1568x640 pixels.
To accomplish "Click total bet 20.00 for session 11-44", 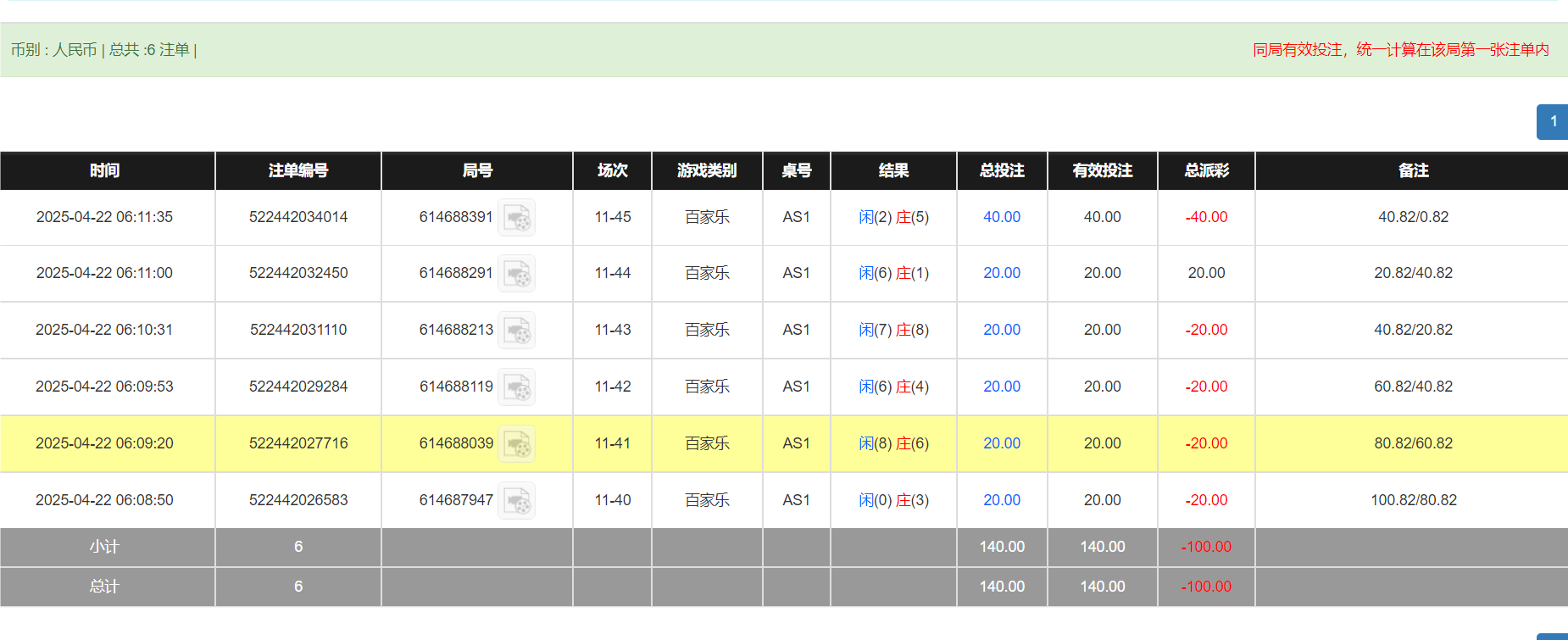I will pos(1001,273).
